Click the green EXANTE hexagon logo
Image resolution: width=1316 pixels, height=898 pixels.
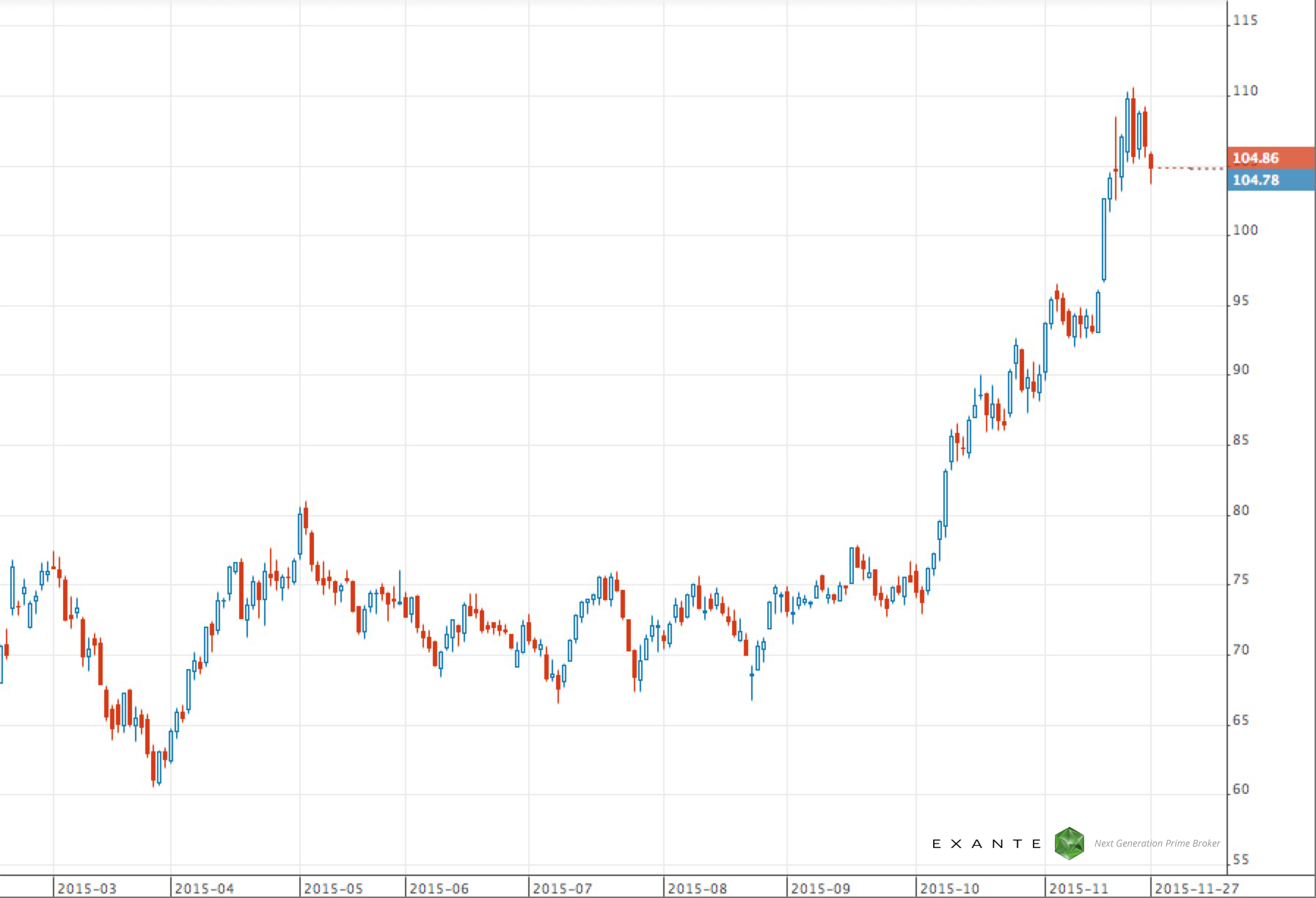(1069, 843)
